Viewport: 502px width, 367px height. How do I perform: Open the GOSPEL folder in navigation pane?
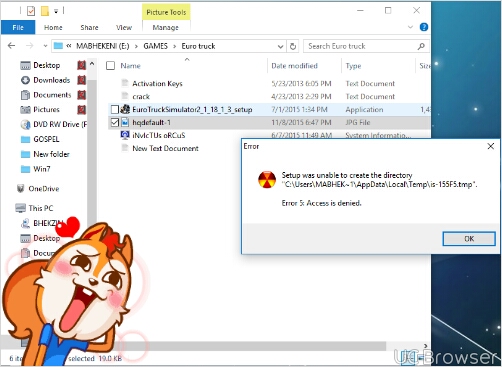(x=46, y=139)
